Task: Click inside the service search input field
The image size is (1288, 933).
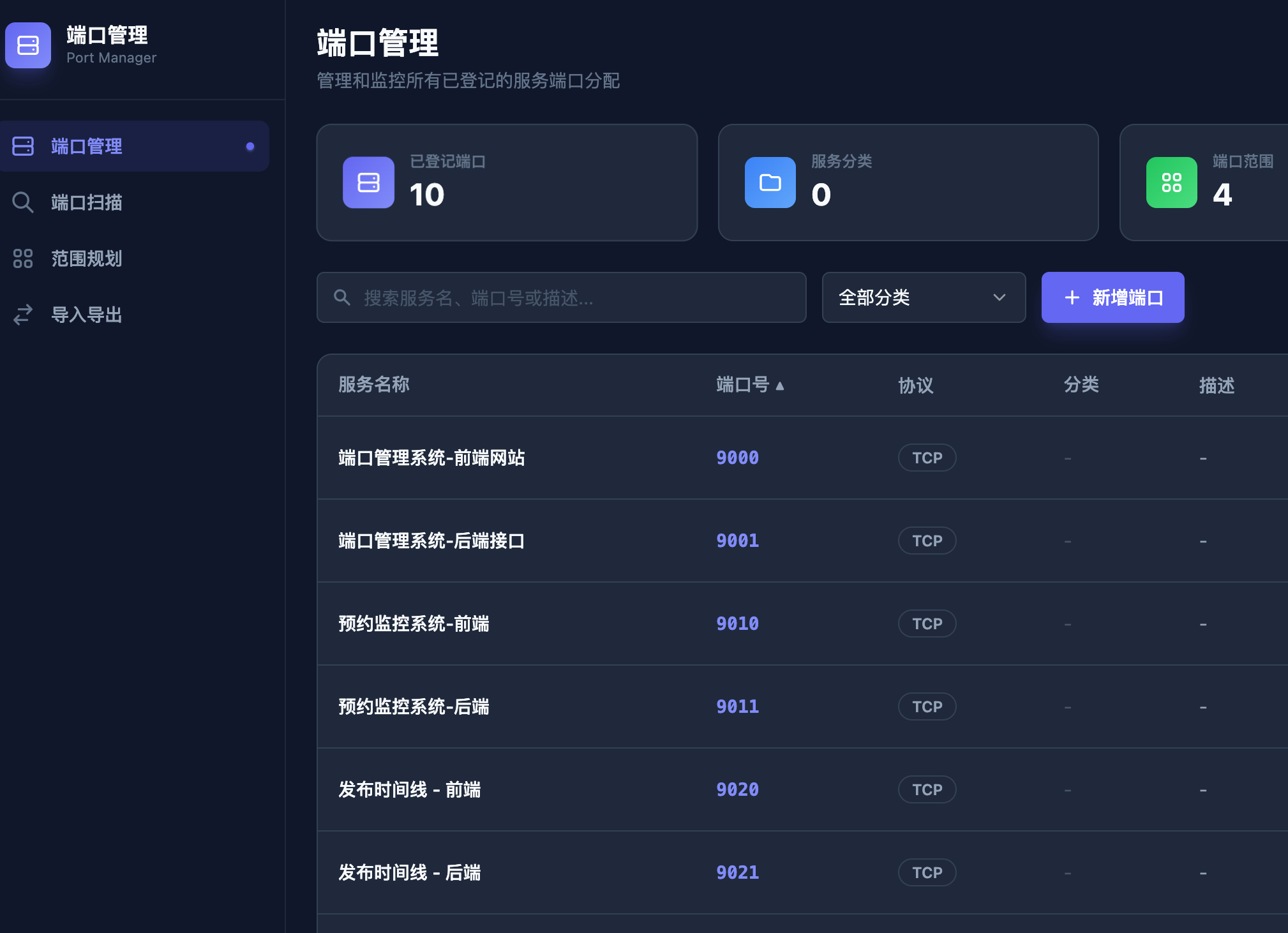Action: coord(562,297)
